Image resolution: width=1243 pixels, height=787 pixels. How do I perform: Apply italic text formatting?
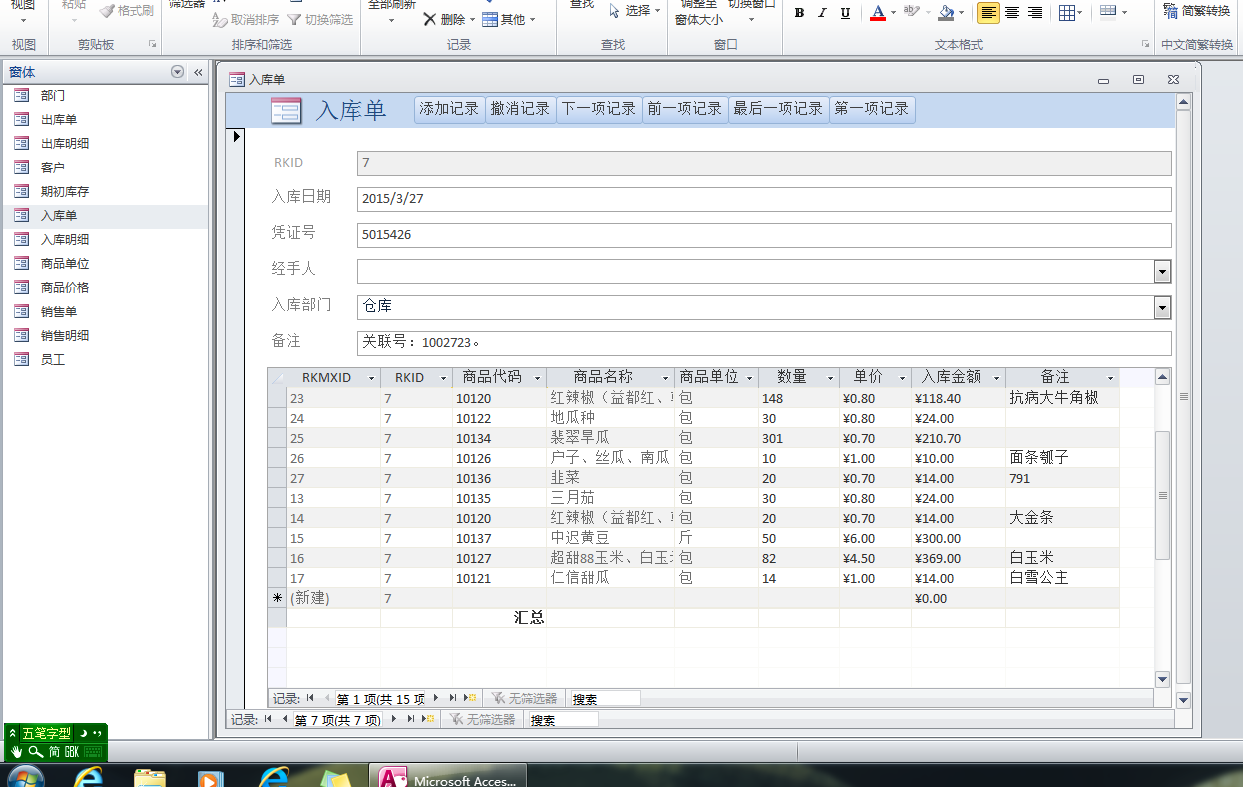(822, 13)
